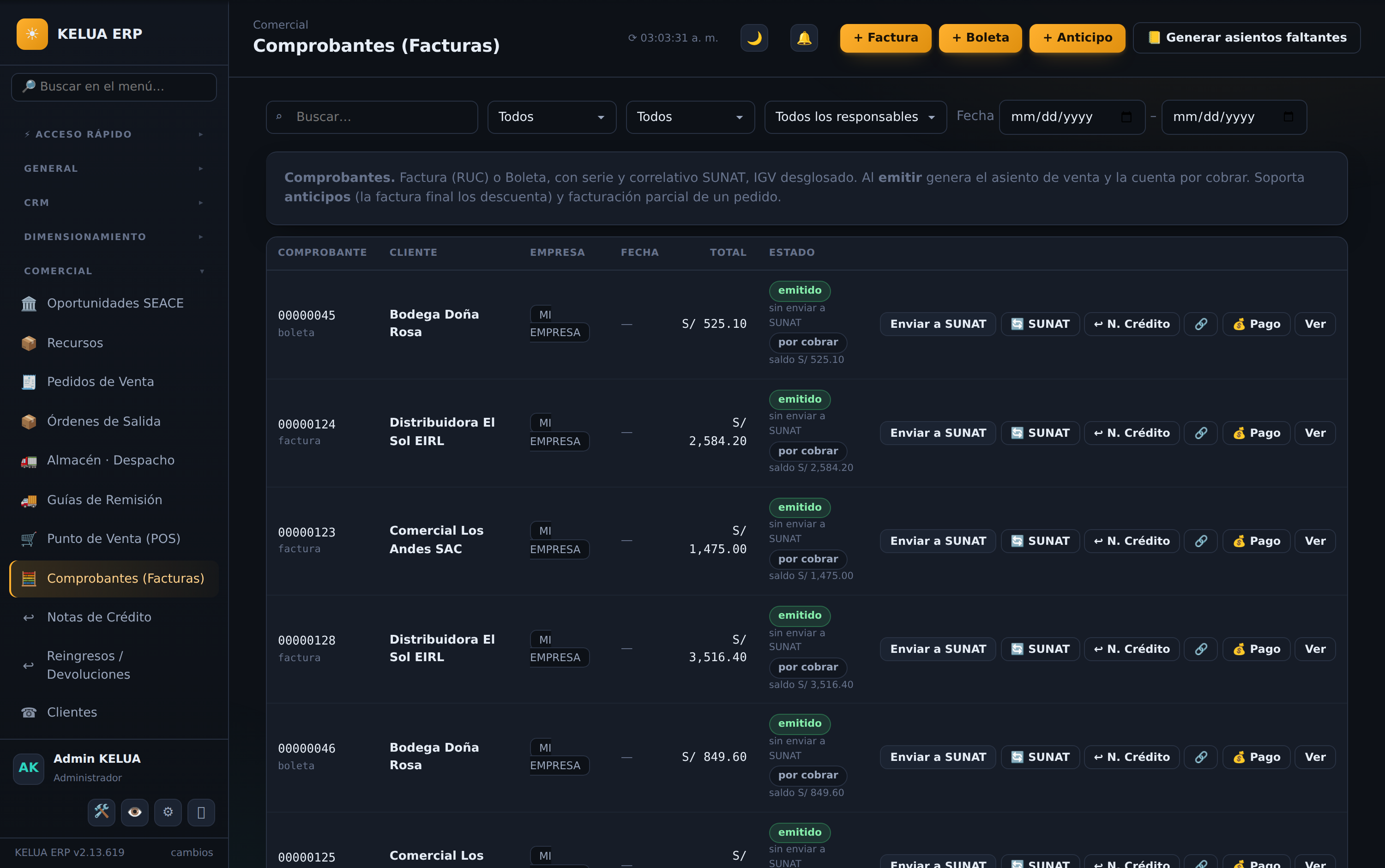The image size is (1385, 868).
Task: Copy link icon for comprobante 00000128
Action: pos(1201,649)
